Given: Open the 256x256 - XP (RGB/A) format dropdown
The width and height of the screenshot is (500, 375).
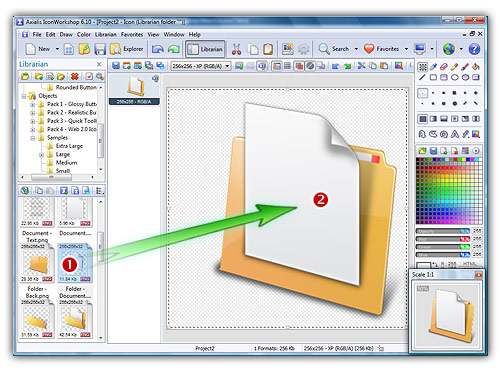Looking at the screenshot, I should [201, 66].
